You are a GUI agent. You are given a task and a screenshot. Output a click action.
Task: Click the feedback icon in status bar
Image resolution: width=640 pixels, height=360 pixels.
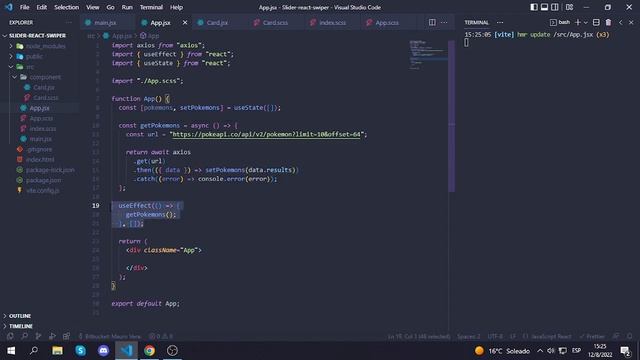616,336
